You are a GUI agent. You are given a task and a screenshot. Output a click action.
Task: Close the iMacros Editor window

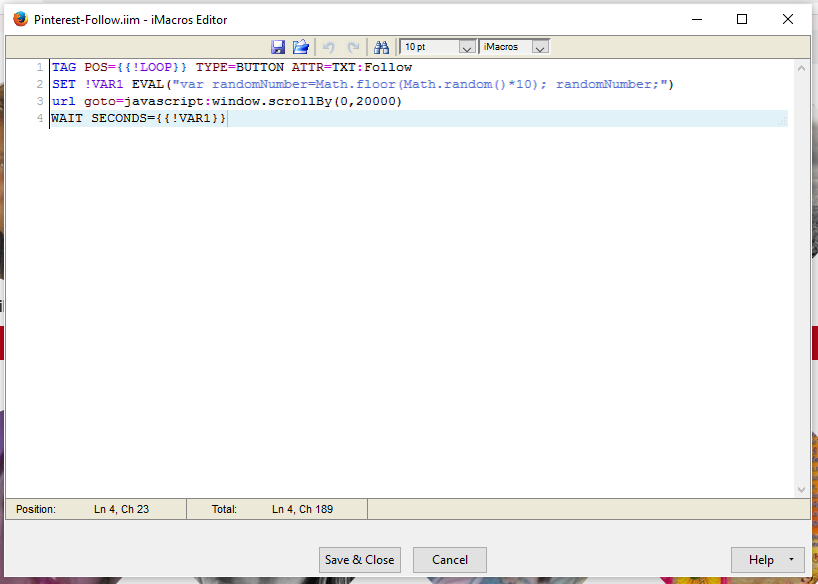pyautogui.click(x=788, y=19)
